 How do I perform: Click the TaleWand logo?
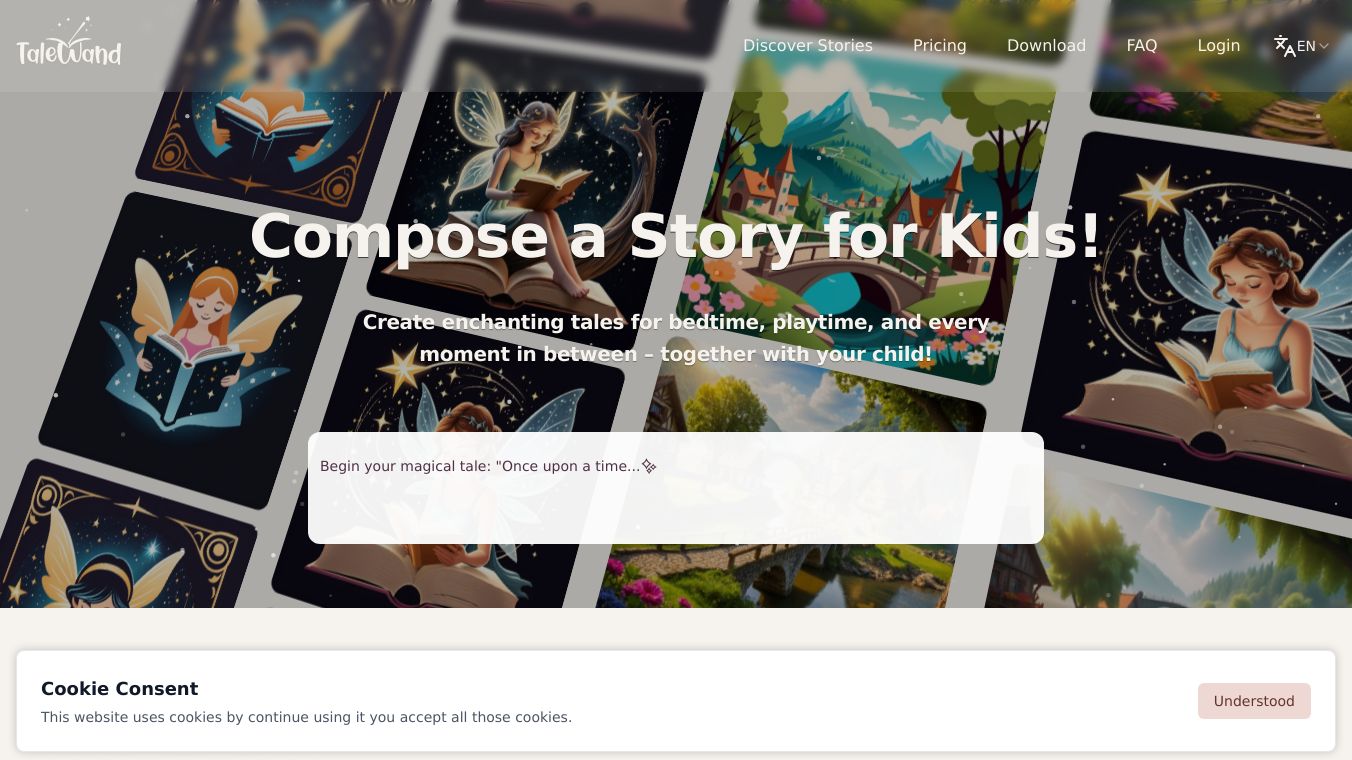(69, 45)
